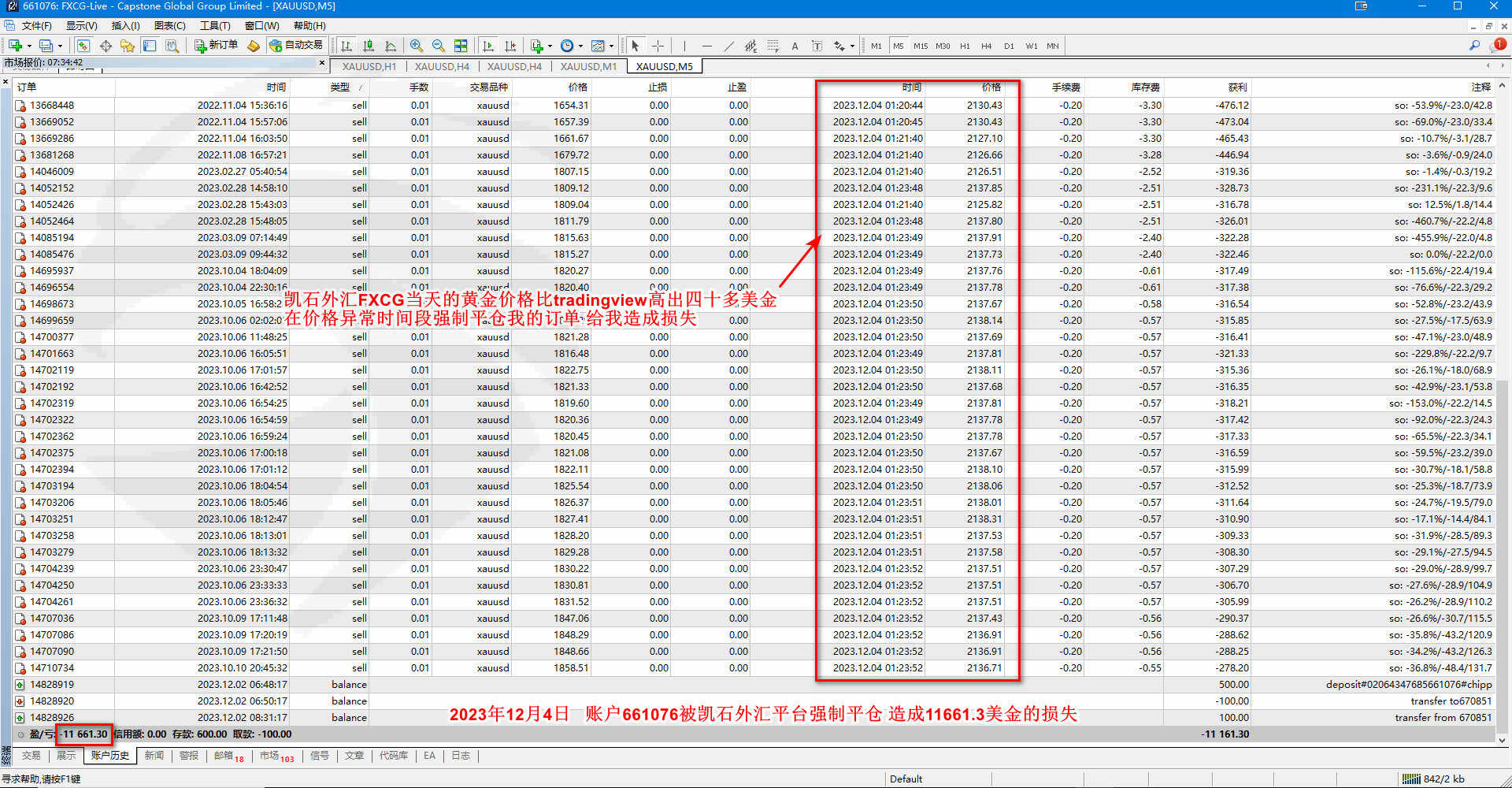Open the MetaEditor yellow book icon
Image resolution: width=1512 pixels, height=788 pixels.
pos(254,46)
